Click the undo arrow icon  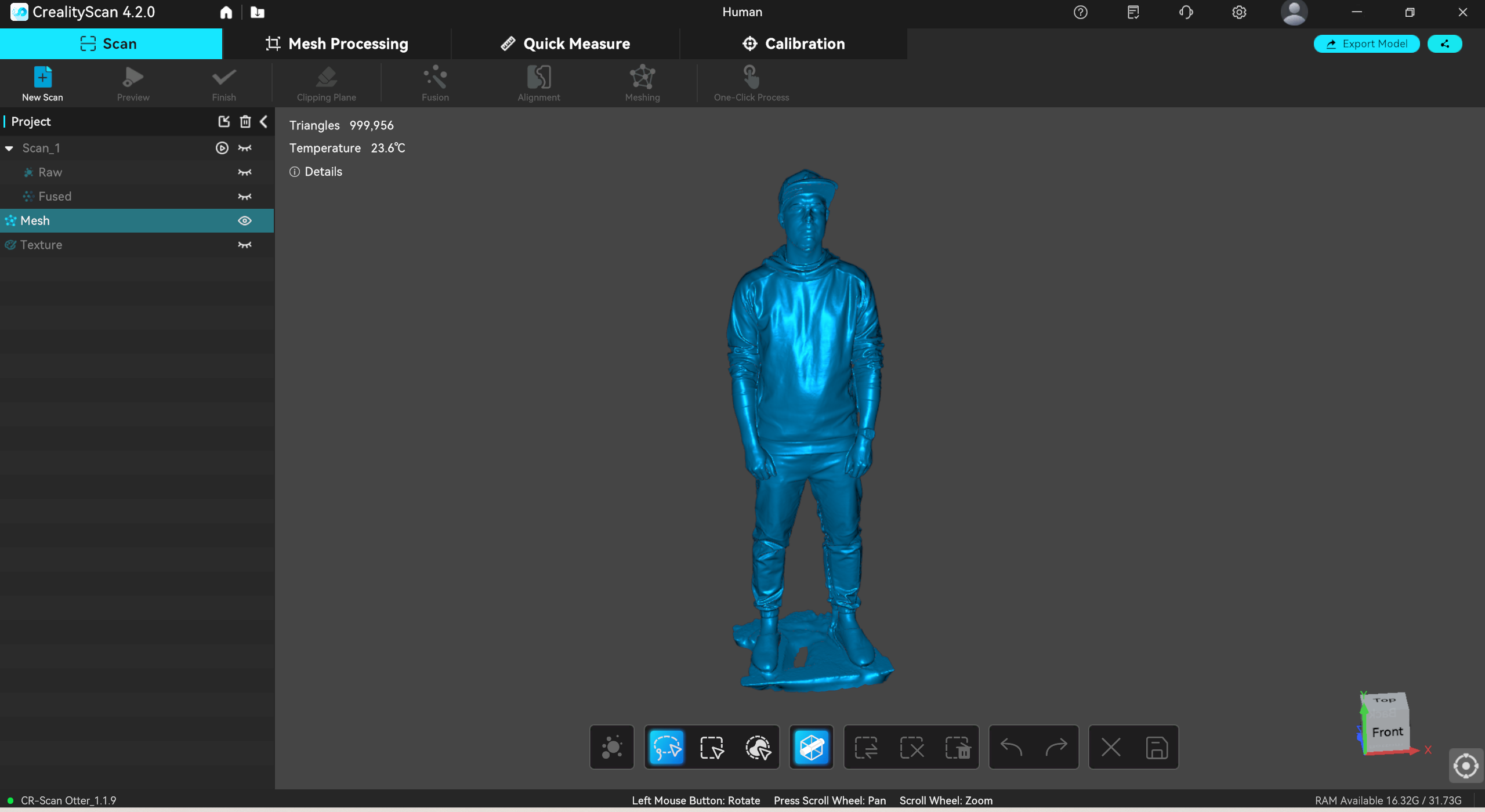(1011, 747)
